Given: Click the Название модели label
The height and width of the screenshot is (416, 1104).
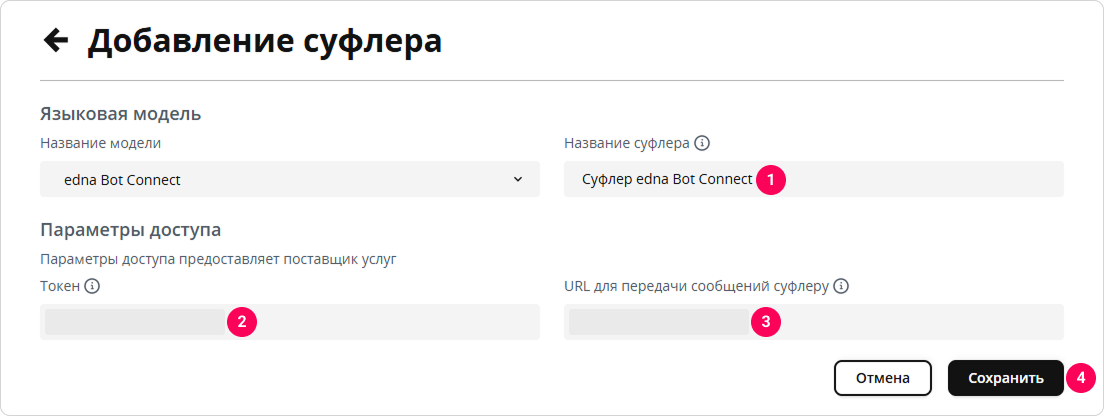Looking at the screenshot, I should [101, 144].
